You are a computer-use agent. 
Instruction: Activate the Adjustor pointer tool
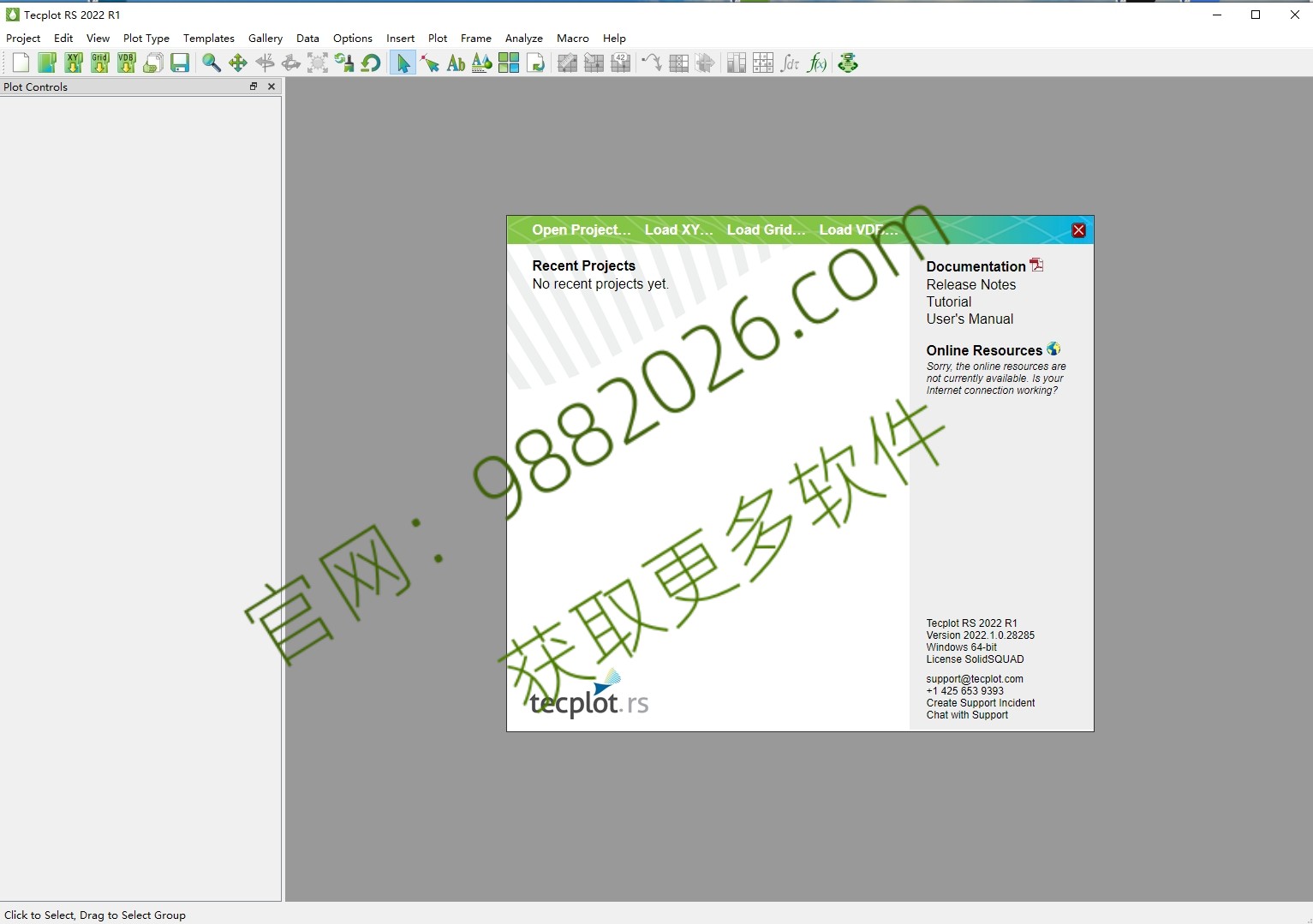430,63
